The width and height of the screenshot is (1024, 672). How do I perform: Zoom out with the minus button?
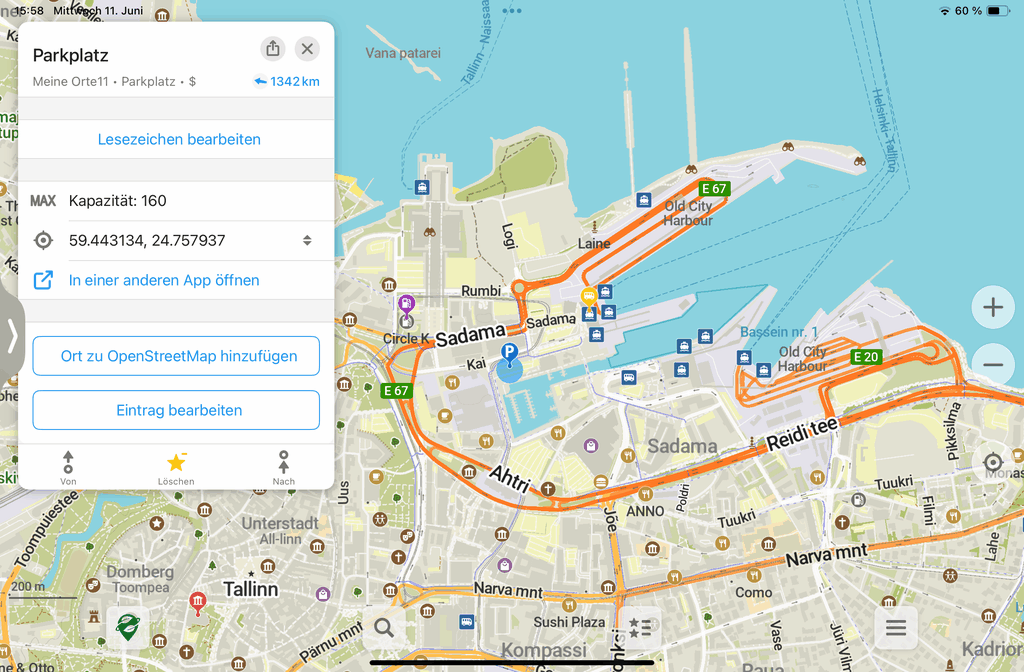pyautogui.click(x=993, y=364)
